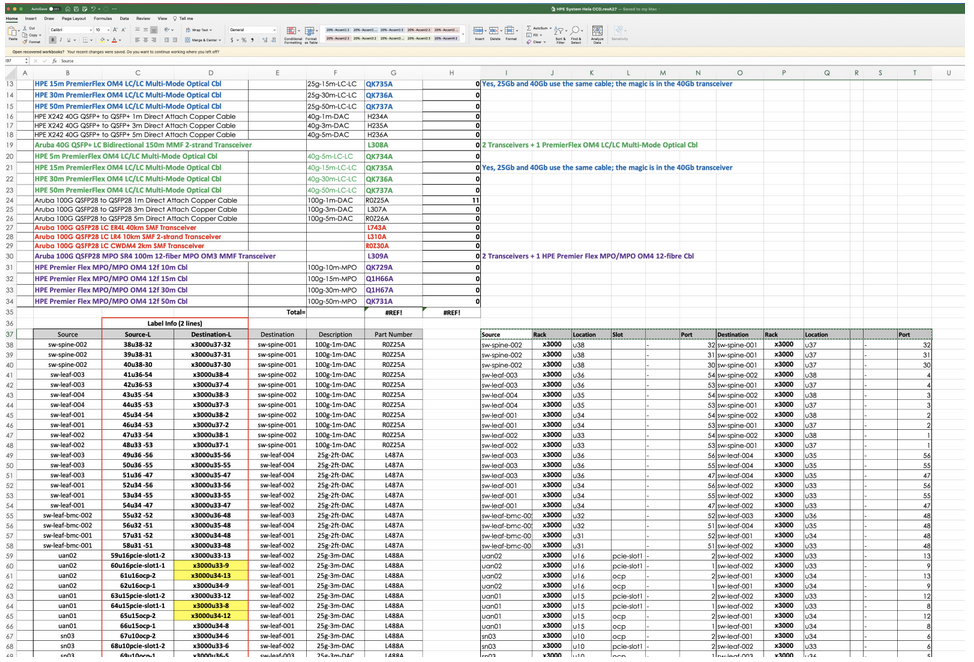Click the Wrap Text button
This screenshot has width=974, height=662.
point(199,30)
